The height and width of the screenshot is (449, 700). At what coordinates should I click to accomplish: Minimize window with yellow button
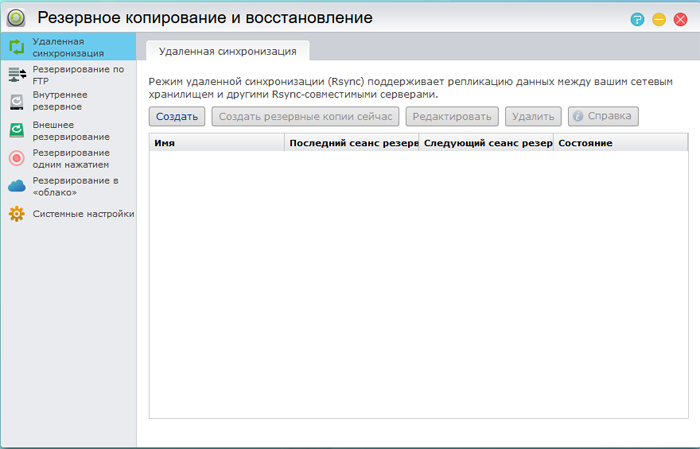tap(659, 19)
